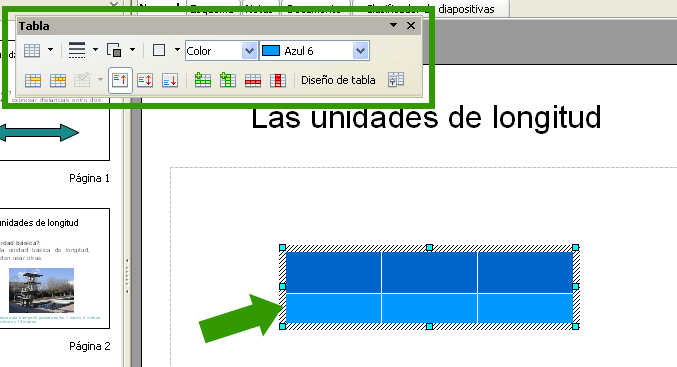Click the Delete column icon
Screen dimensions: 677x367
click(x=278, y=81)
